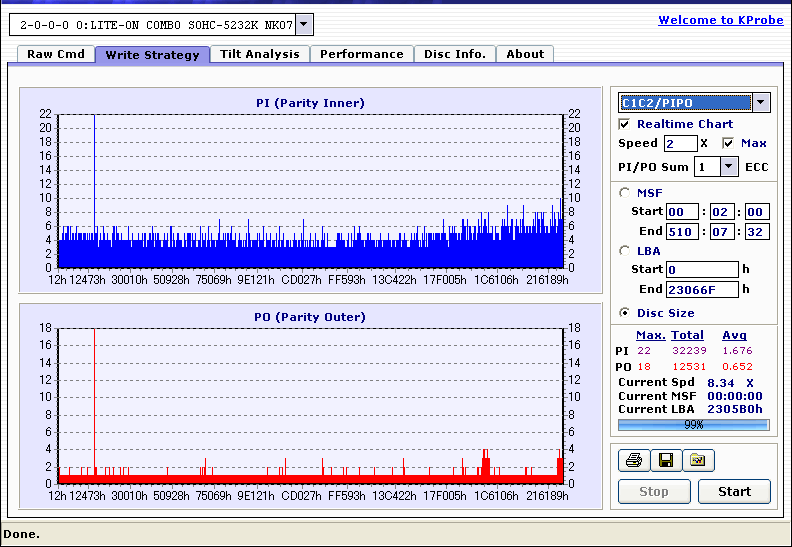This screenshot has width=792, height=547.
Task: Open the LITE-ON COMBO drive dropdown
Action: click(304, 24)
